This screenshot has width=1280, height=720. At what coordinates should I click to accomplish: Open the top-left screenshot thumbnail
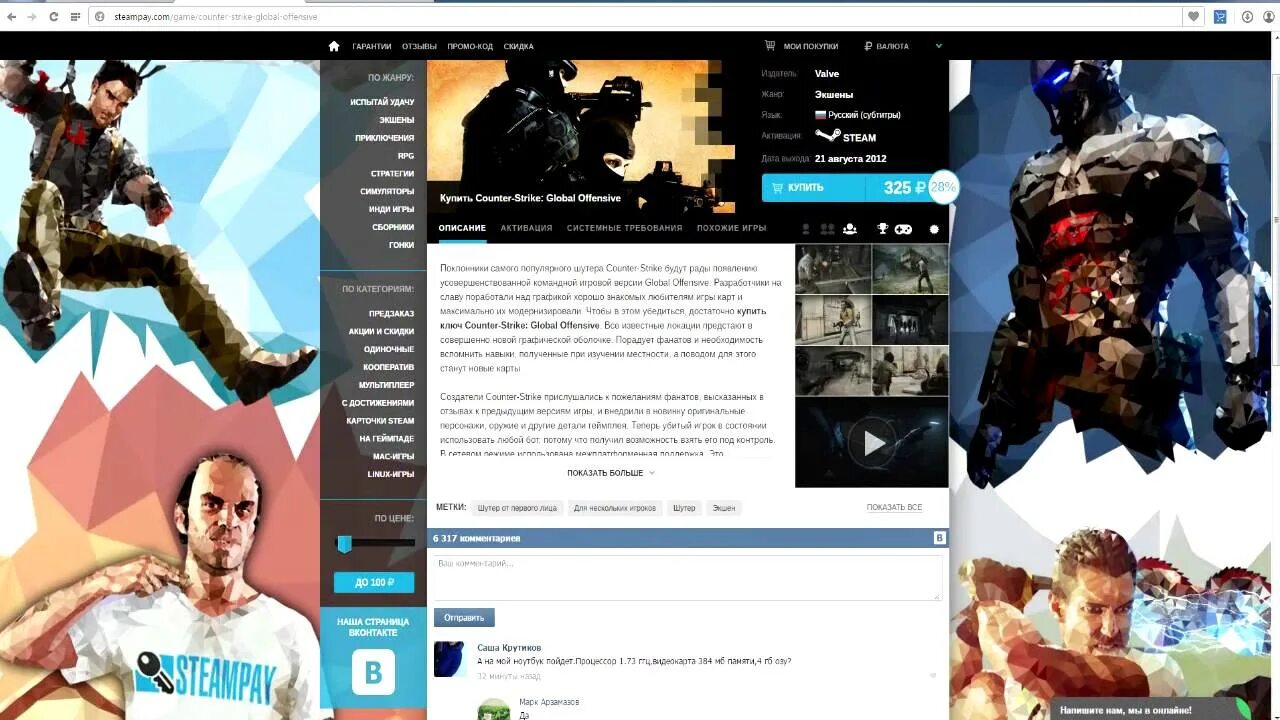click(x=833, y=269)
